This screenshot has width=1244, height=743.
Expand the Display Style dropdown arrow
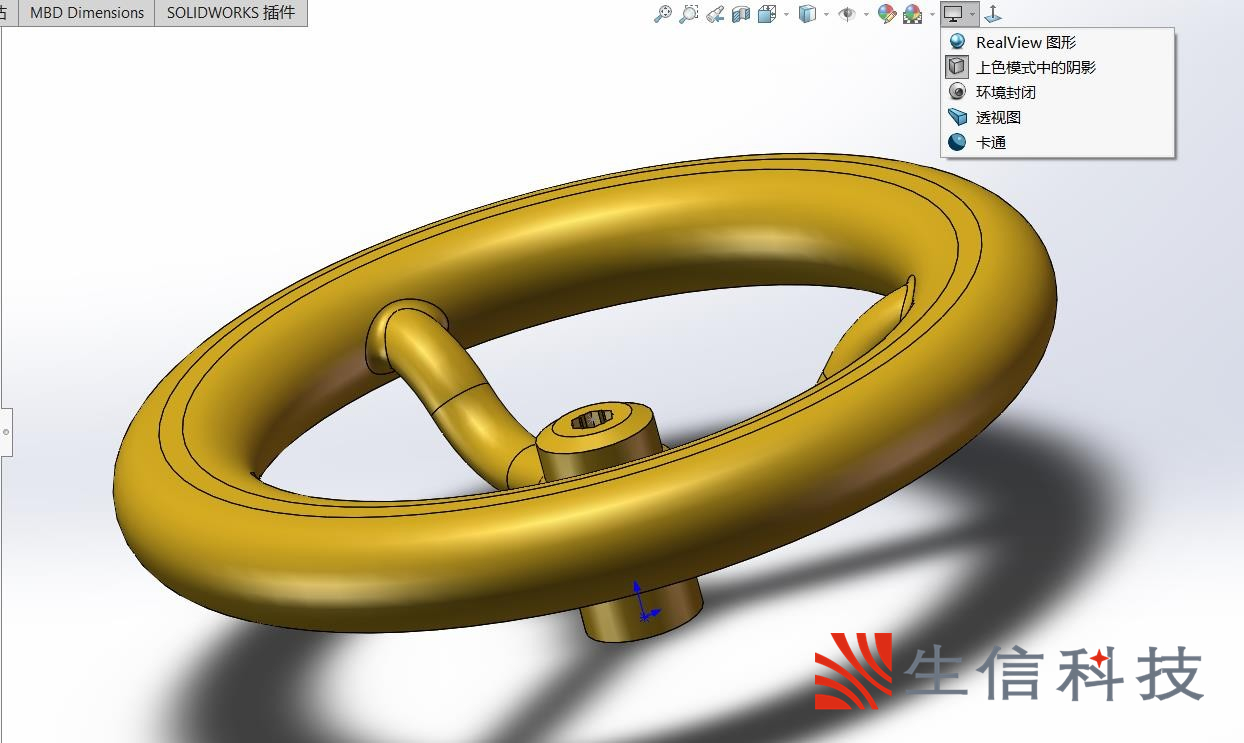coord(826,14)
